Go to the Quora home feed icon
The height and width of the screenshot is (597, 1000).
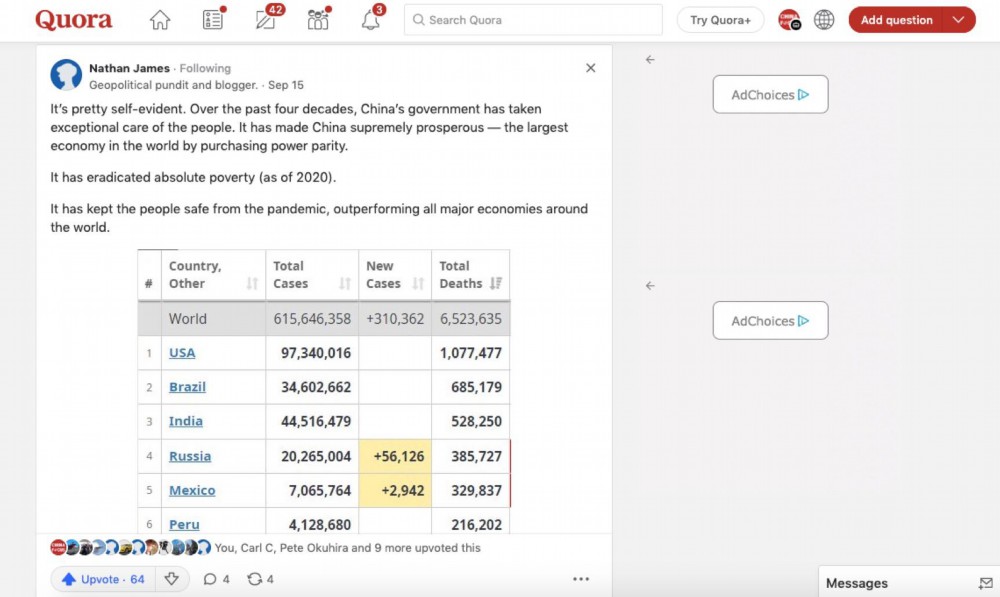pyautogui.click(x=160, y=20)
